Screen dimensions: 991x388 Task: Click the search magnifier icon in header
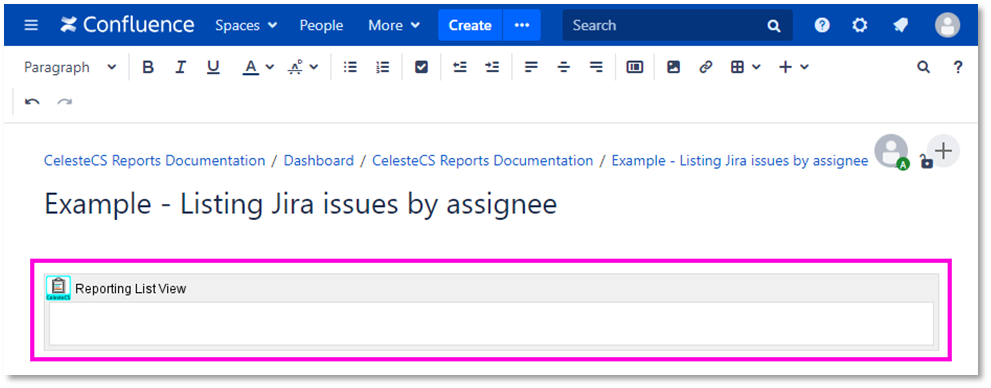coord(774,26)
